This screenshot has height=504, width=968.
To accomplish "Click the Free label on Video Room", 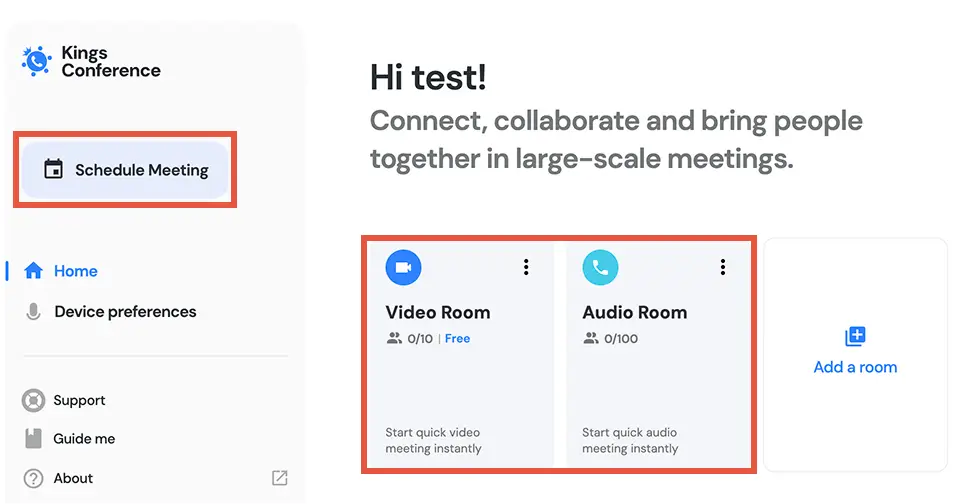I will 457,339.
